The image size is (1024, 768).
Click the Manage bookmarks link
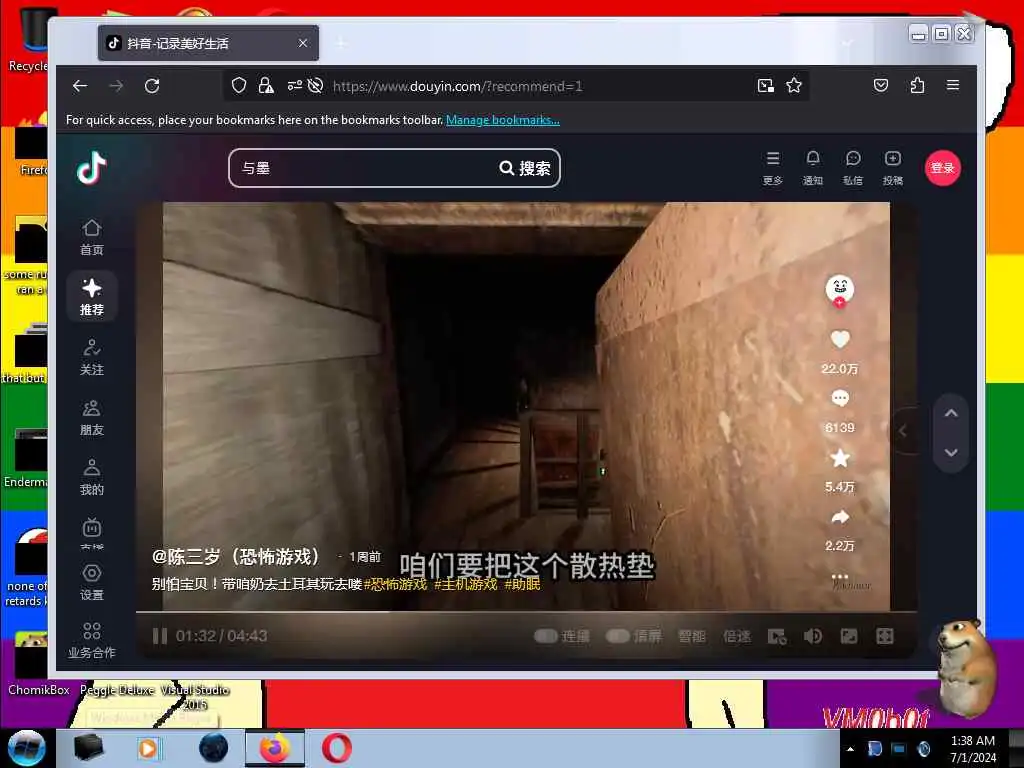pos(503,120)
